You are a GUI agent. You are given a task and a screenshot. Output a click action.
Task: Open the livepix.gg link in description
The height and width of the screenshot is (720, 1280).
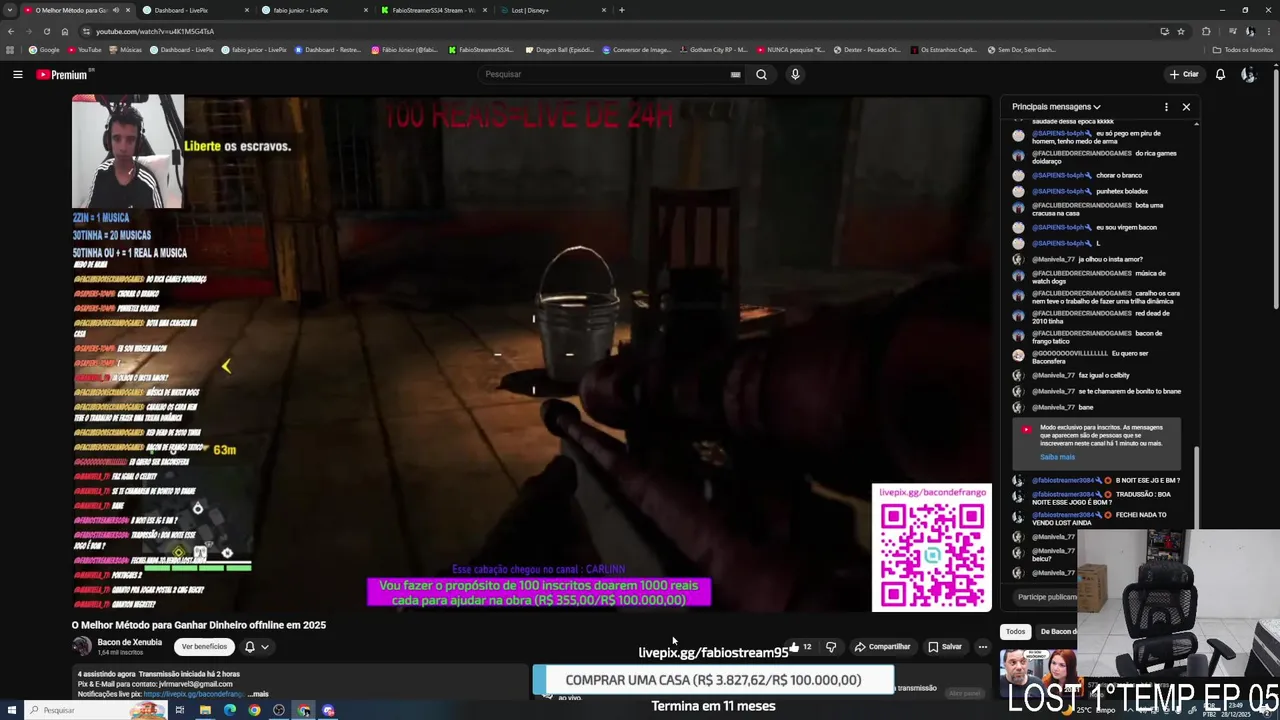(x=192, y=694)
